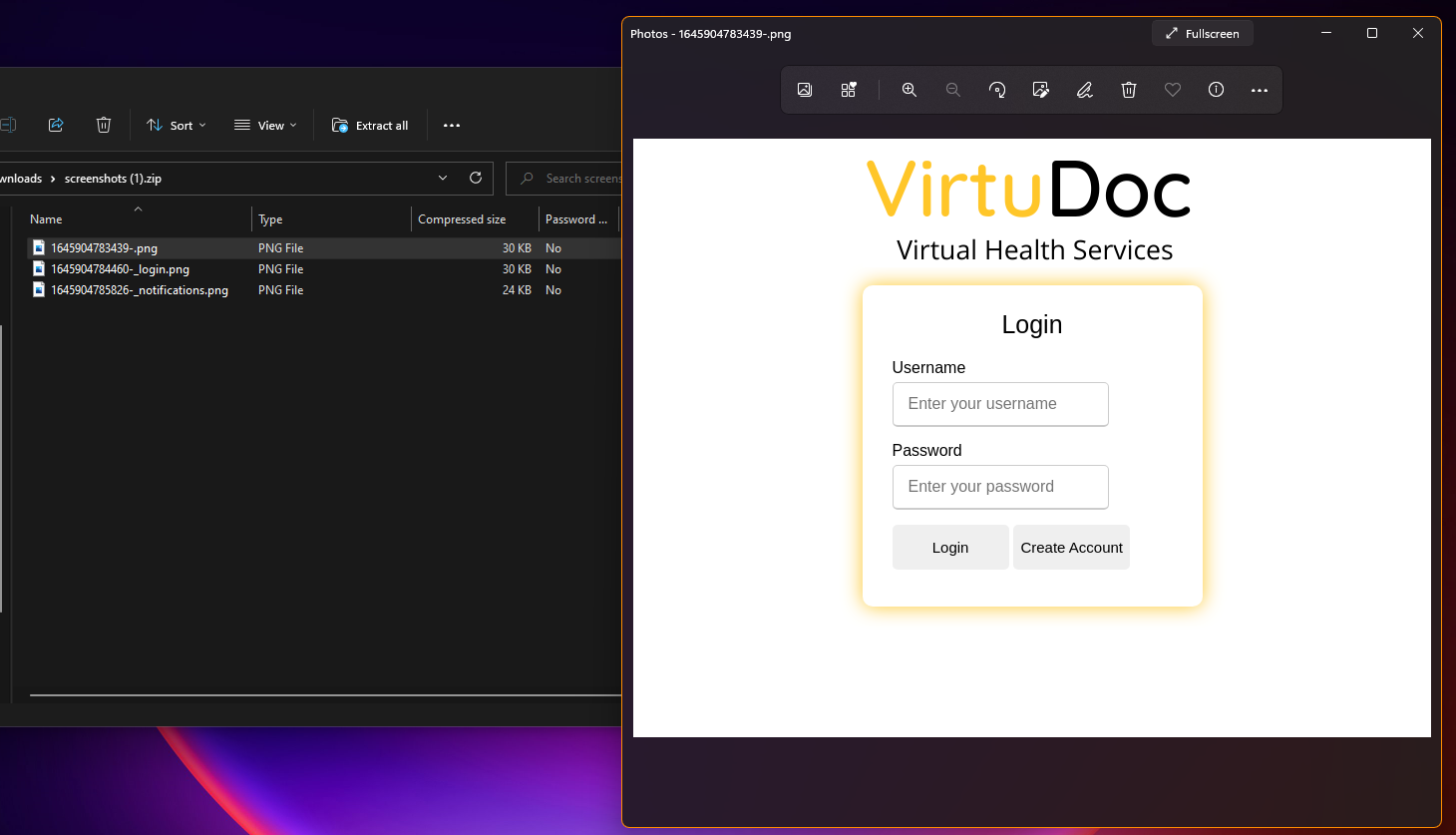Click the screenshots (1).zip breadcrumb
The image size is (1456, 835).
(x=113, y=179)
